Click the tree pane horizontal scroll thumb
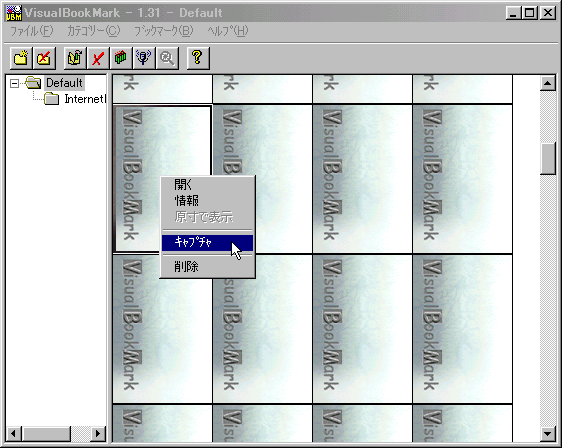The height and width of the screenshot is (448, 562). [x=47, y=434]
